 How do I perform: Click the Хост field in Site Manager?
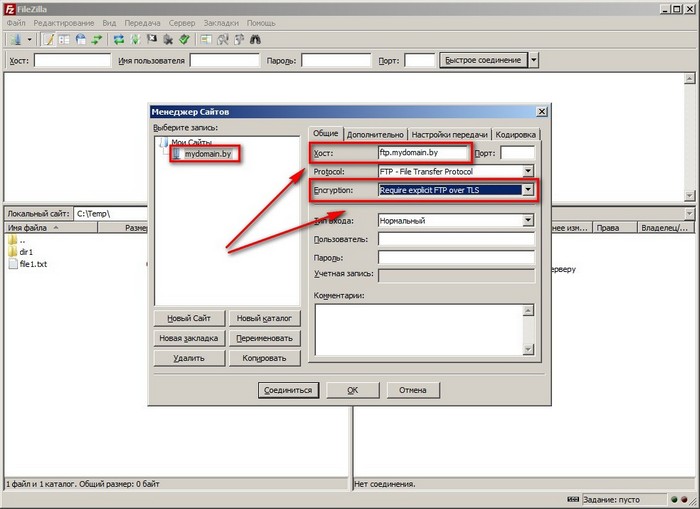422,153
